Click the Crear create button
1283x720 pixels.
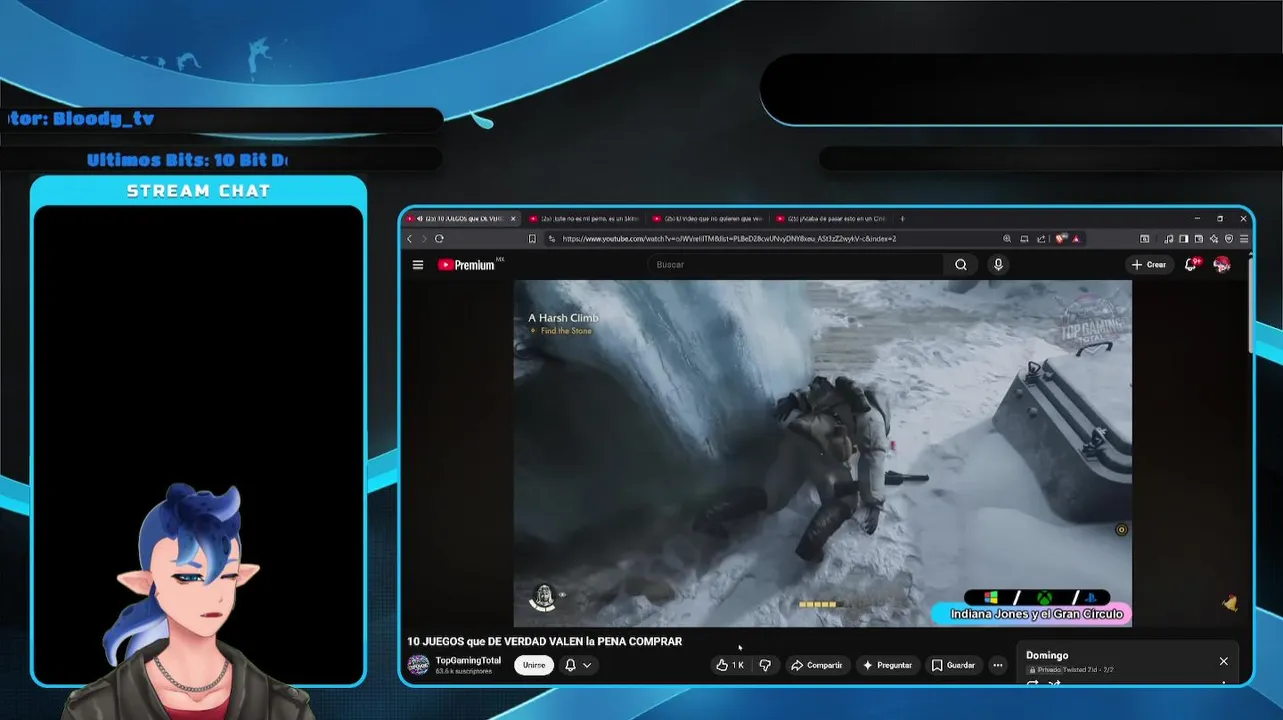coord(1148,265)
